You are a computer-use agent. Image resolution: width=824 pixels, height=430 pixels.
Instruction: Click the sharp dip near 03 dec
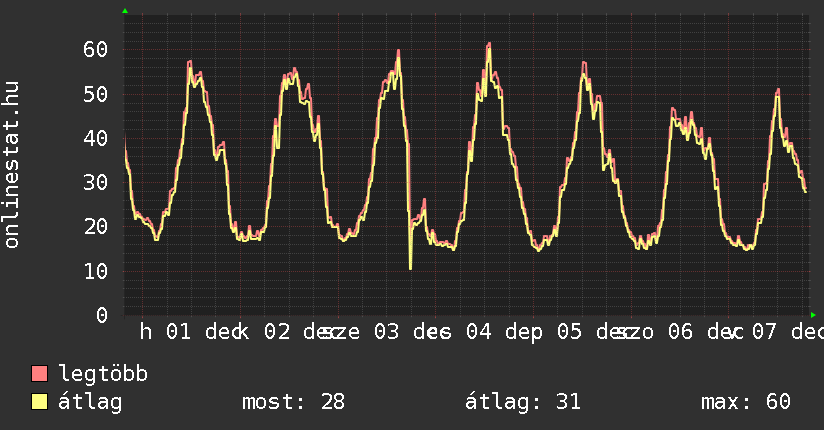point(410,268)
